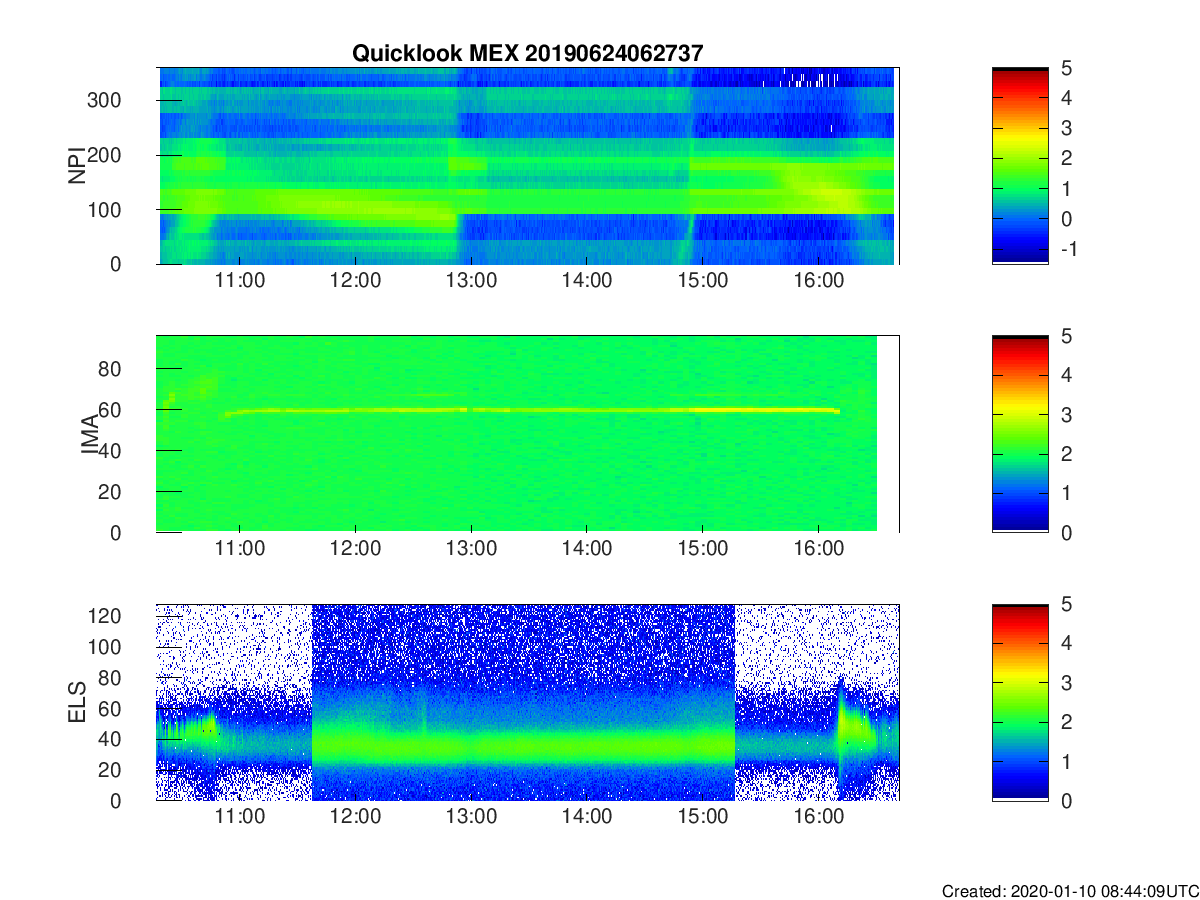The image size is (1200, 900).
Task: Click the "16:00" time label under ELS plot
Action: (x=818, y=818)
